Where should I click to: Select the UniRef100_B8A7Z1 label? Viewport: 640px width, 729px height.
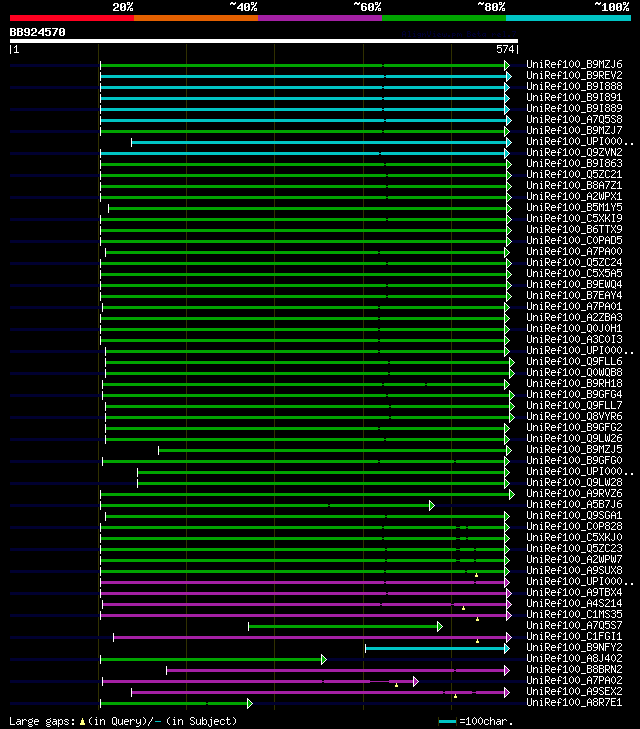(x=574, y=186)
